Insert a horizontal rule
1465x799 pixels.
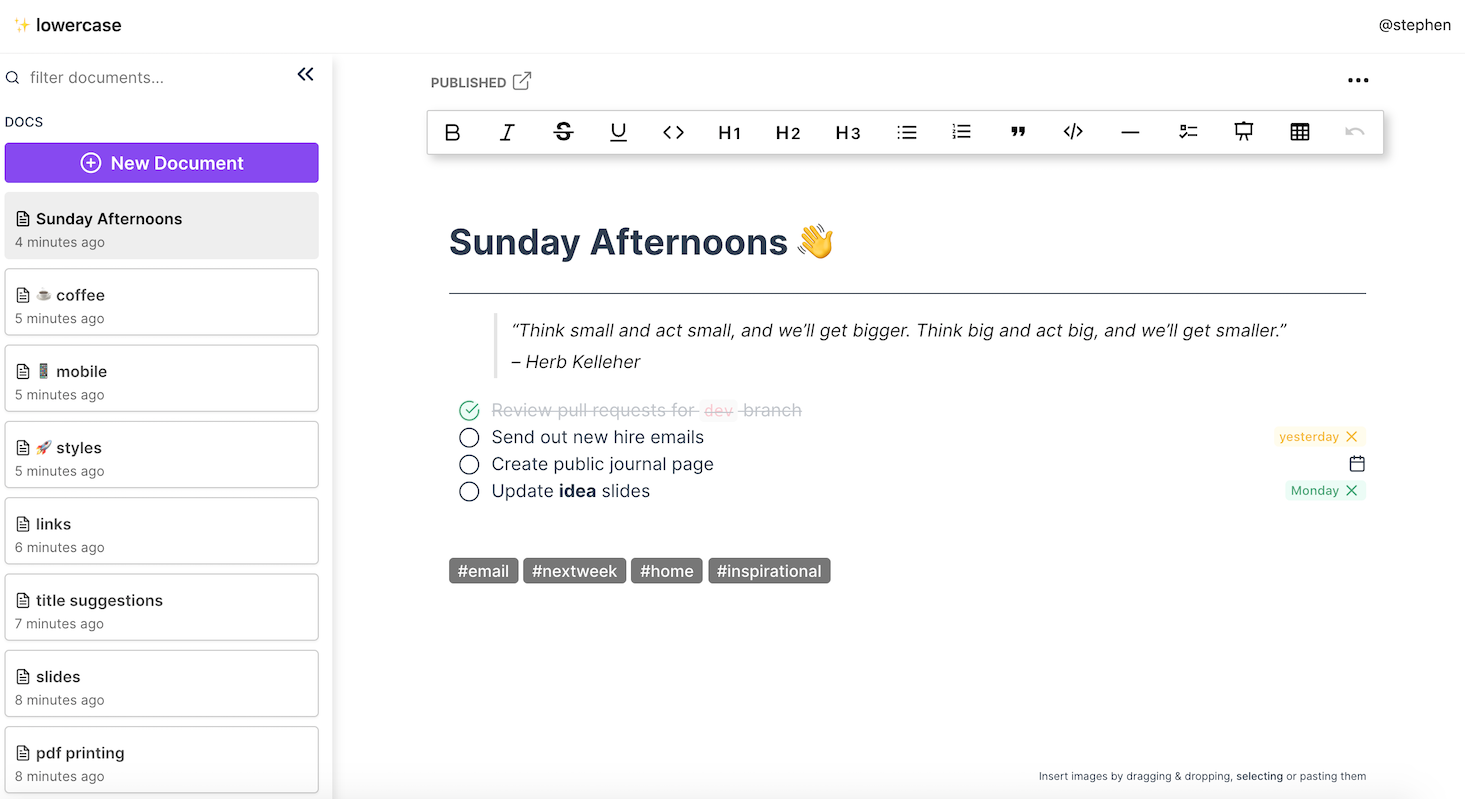pyautogui.click(x=1130, y=132)
